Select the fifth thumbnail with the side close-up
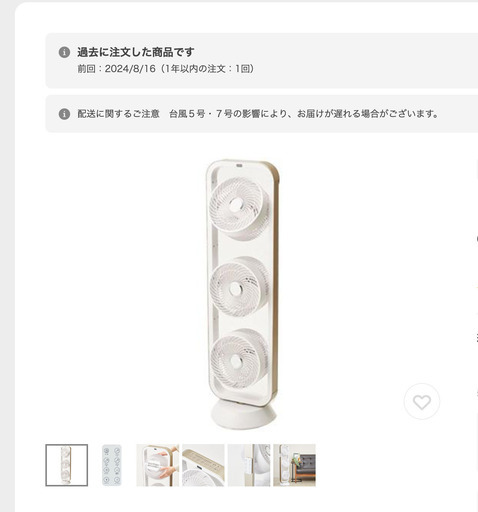 click(x=249, y=465)
